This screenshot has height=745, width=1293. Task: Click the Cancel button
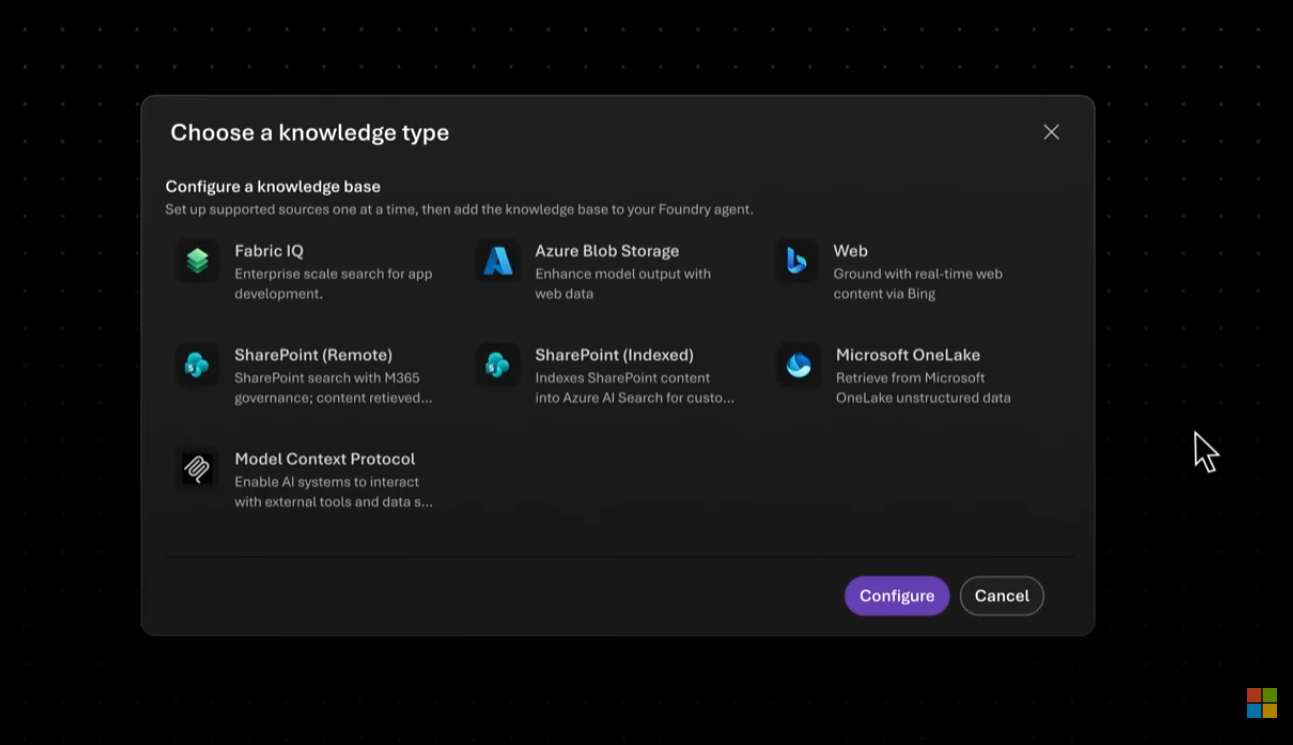point(1002,596)
